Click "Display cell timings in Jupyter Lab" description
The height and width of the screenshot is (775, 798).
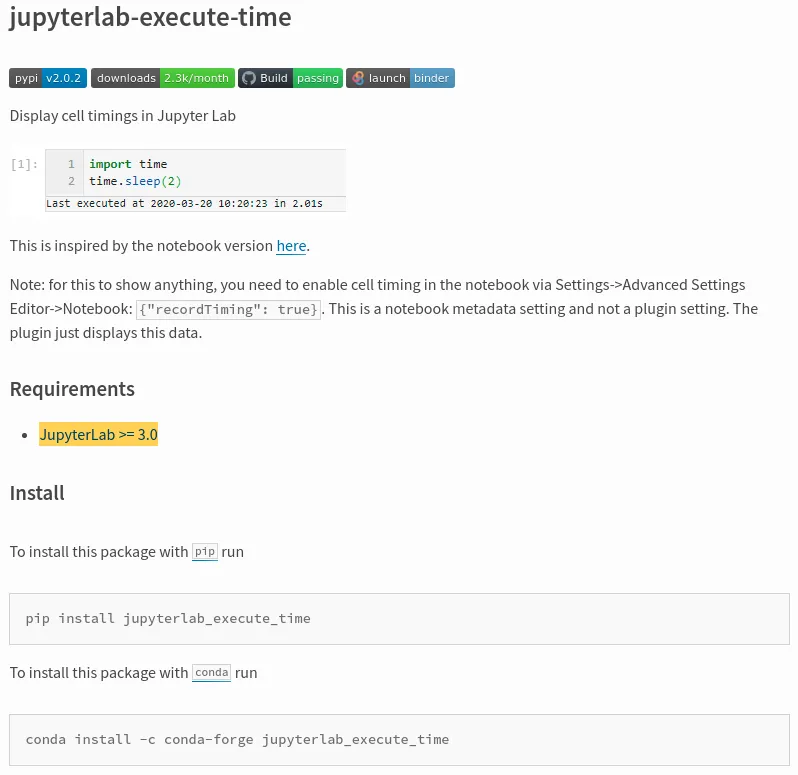(x=123, y=116)
